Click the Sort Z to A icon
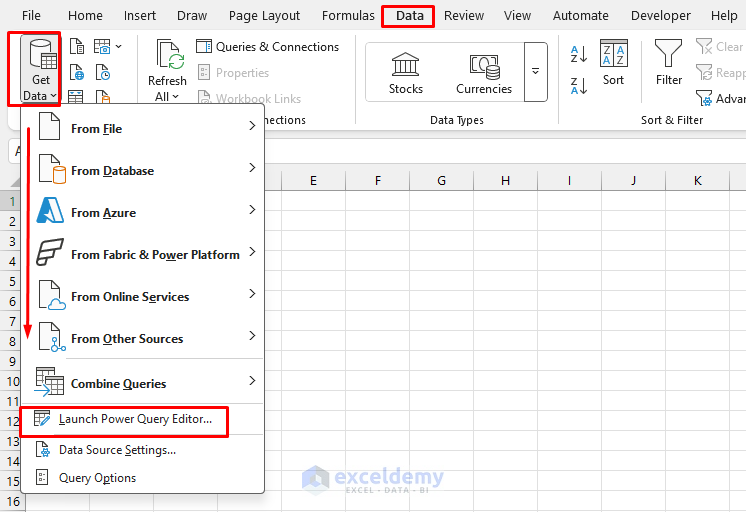 click(579, 86)
